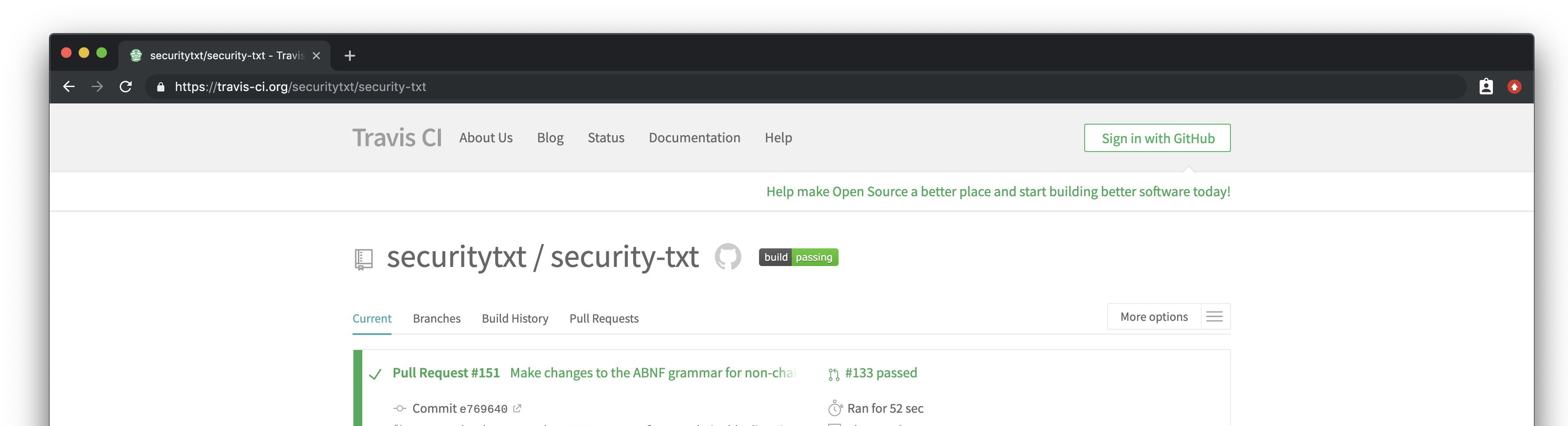Click the URL address bar

pos(806,87)
